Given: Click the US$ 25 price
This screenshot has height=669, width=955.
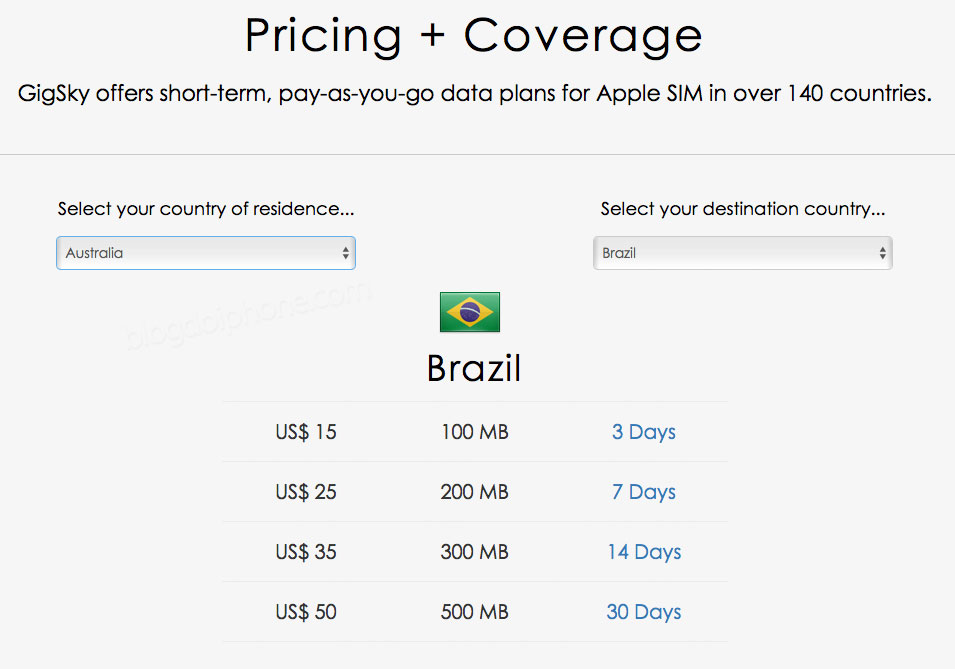Looking at the screenshot, I should coord(306,492).
